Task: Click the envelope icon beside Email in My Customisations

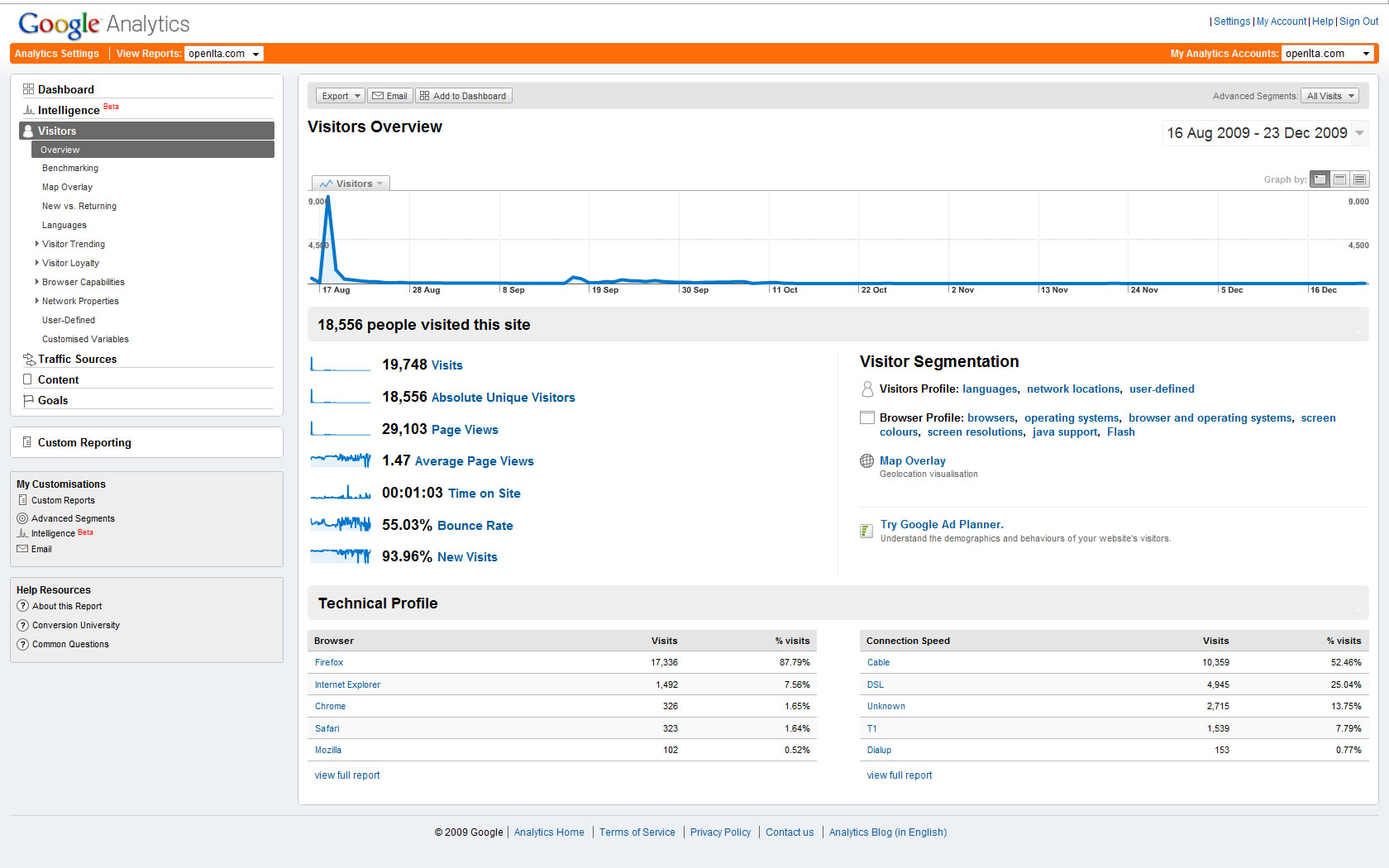Action: click(22, 549)
